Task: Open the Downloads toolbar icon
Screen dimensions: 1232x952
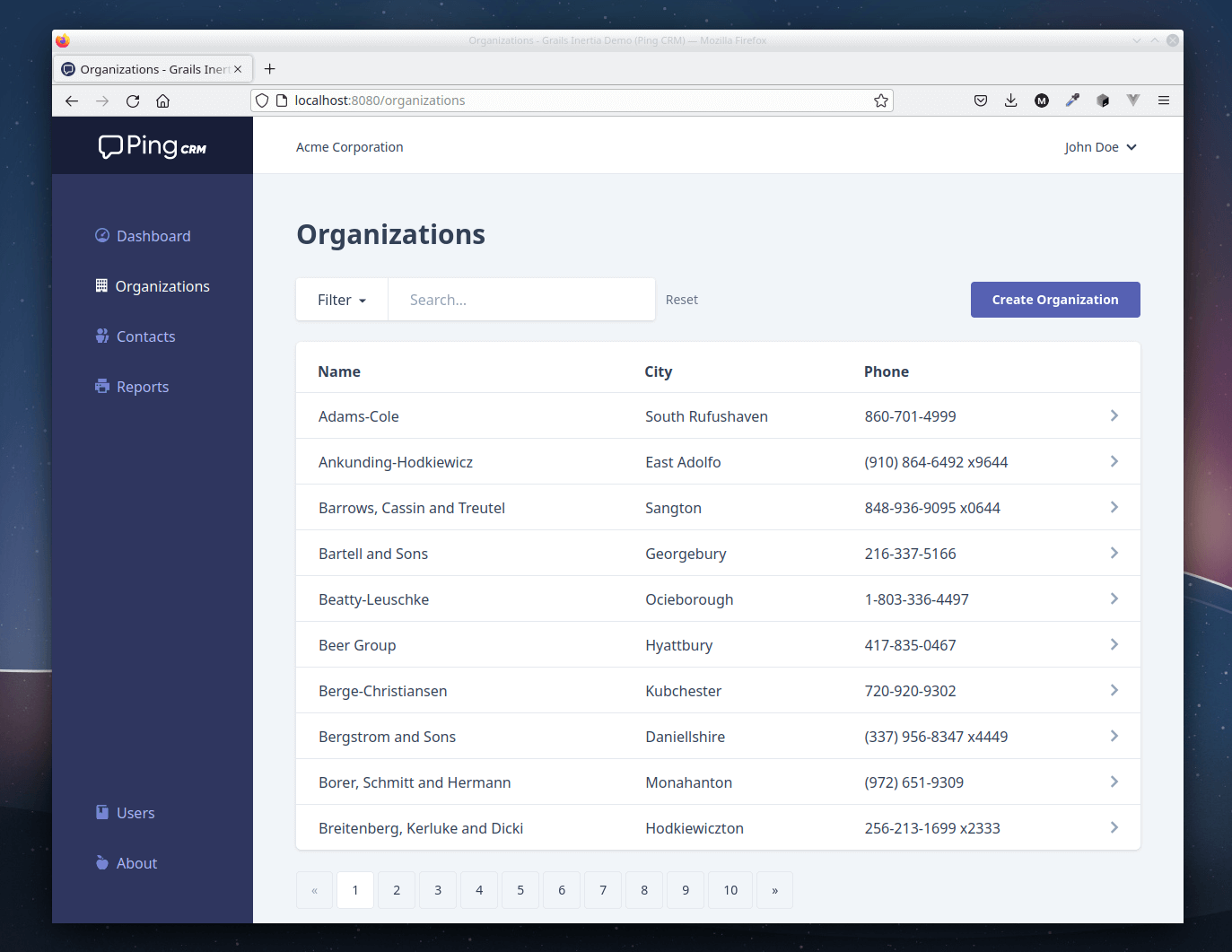Action: [1011, 100]
